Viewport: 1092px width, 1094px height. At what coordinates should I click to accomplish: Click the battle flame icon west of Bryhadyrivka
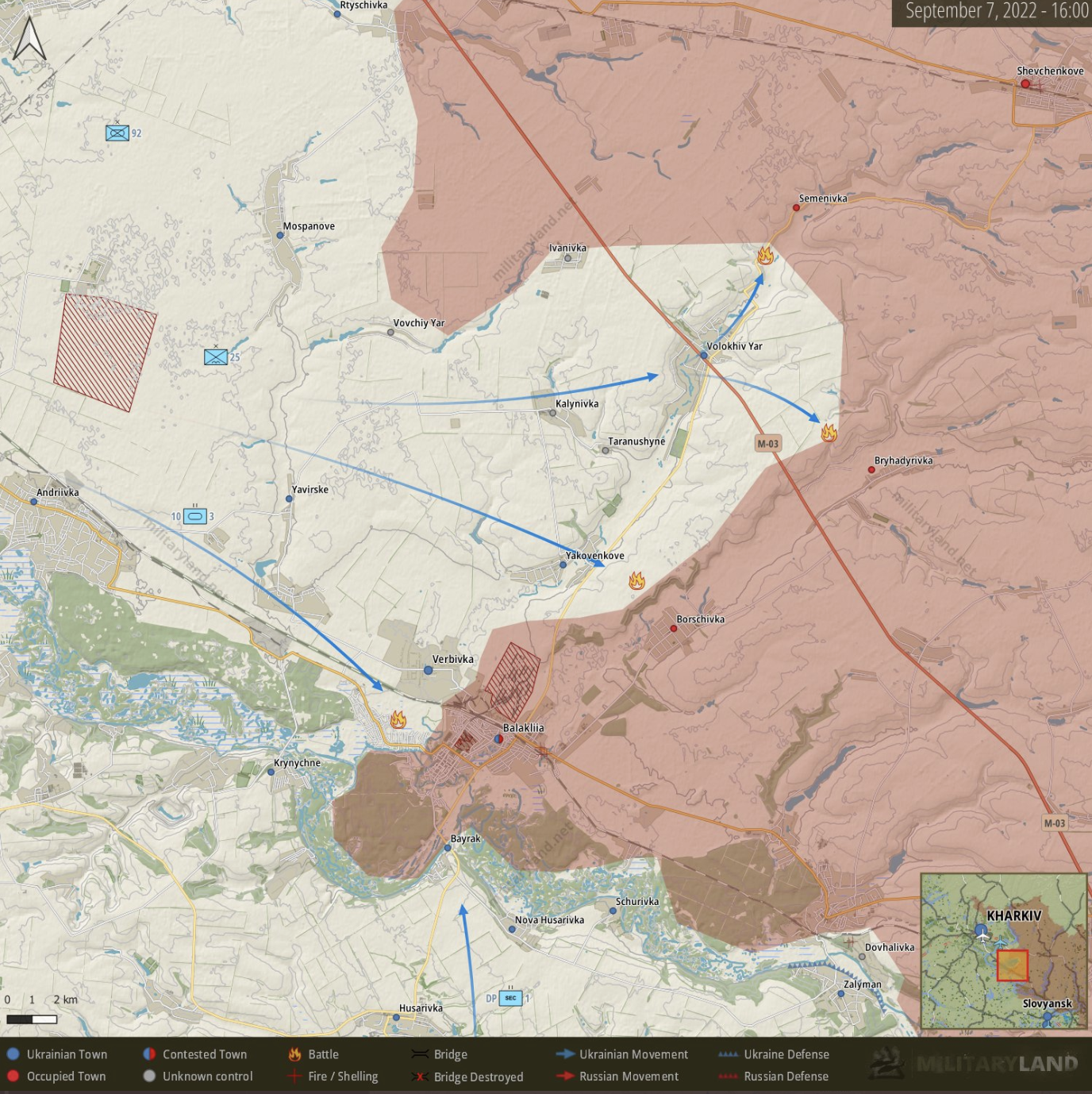tap(829, 433)
